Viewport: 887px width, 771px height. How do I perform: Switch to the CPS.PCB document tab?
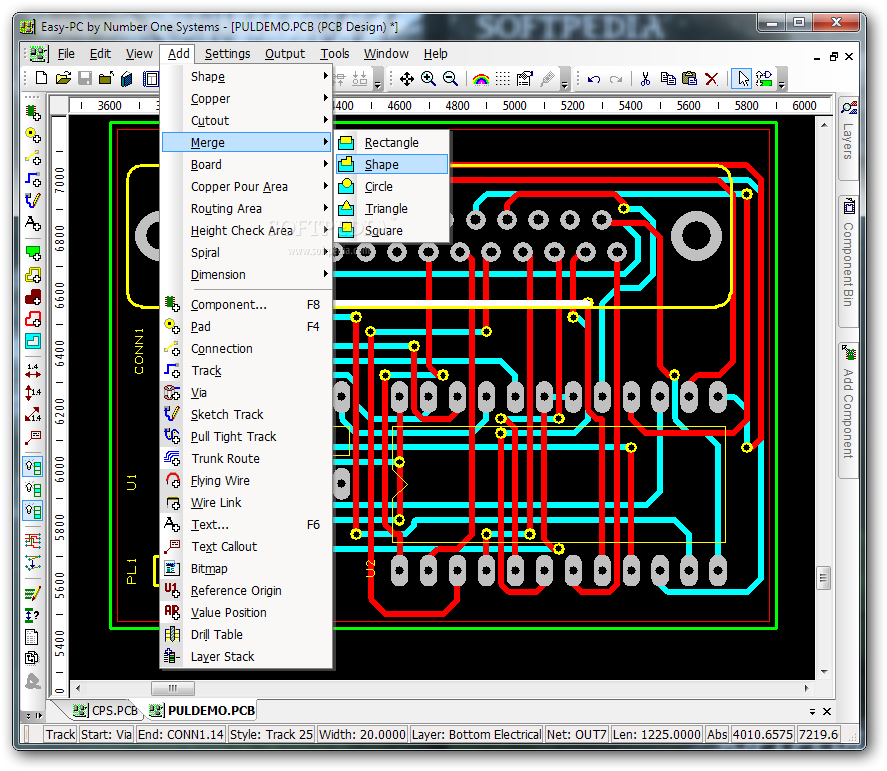[x=106, y=710]
